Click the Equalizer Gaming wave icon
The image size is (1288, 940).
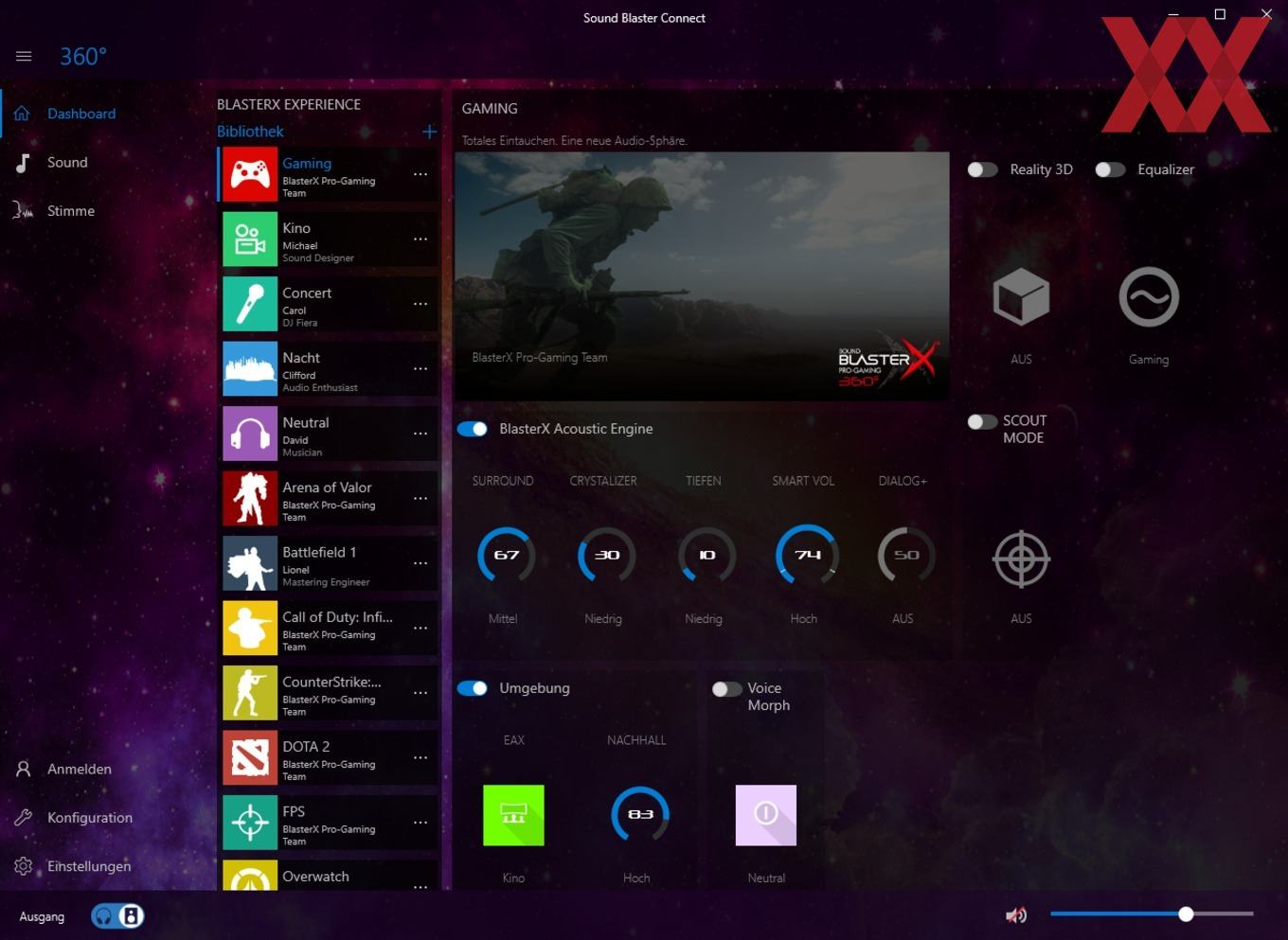click(x=1149, y=297)
